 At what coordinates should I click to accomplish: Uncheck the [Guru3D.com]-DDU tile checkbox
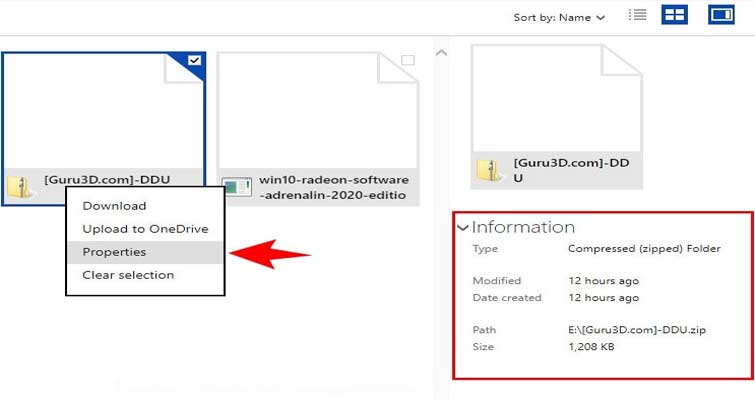click(x=195, y=60)
